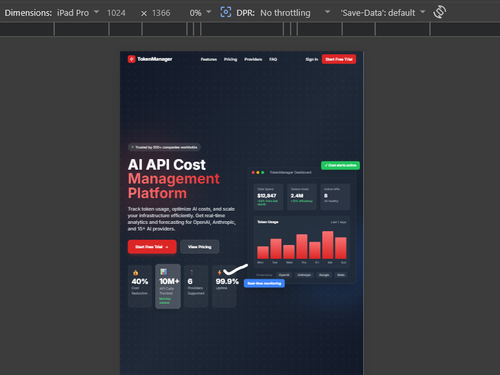Click the capture screenshot icon before DPR
Viewport: 500px width, 375px height.
(226, 12)
